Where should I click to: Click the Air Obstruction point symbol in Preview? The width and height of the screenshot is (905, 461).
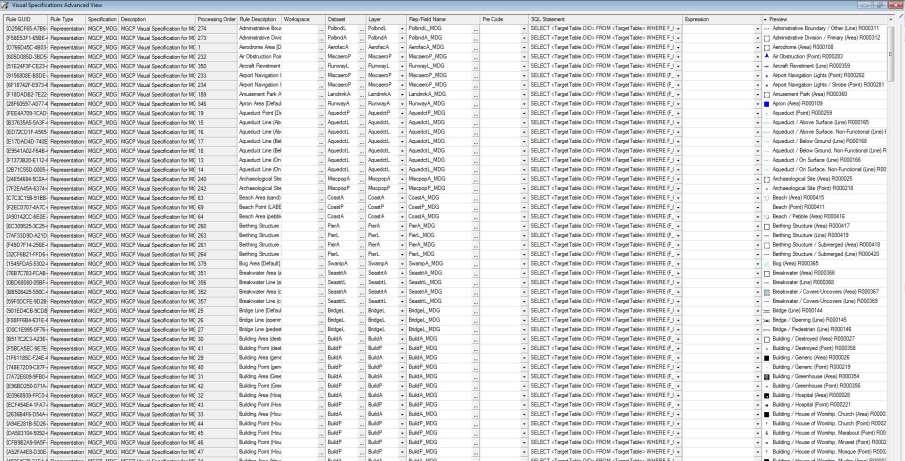(766, 57)
